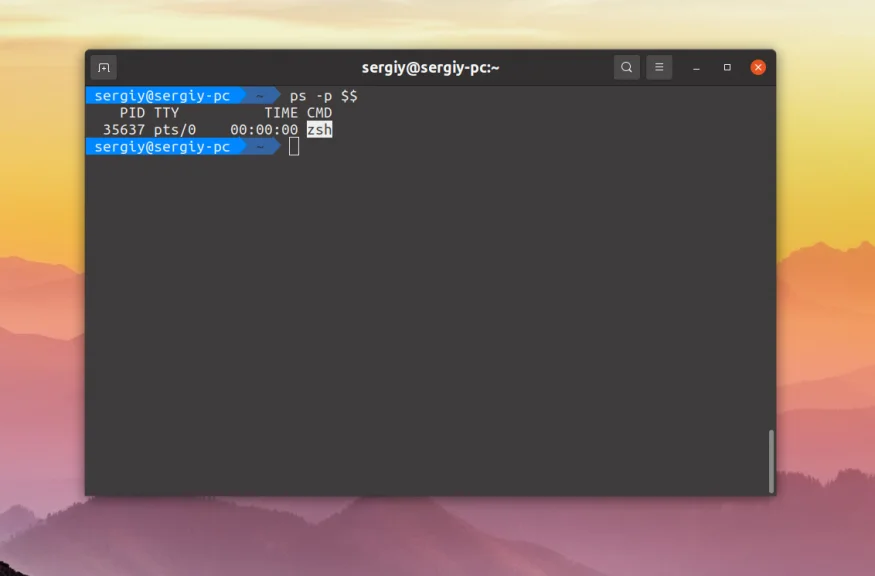Click the TIME column value 00:00:00
Viewport: 875px width, 576px height.
[x=266, y=129]
